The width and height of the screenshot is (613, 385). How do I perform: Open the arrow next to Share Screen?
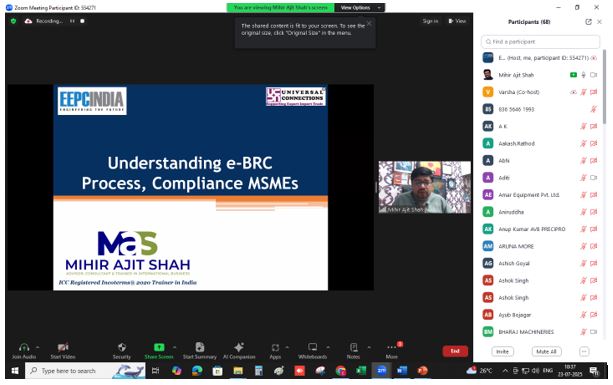[174, 347]
